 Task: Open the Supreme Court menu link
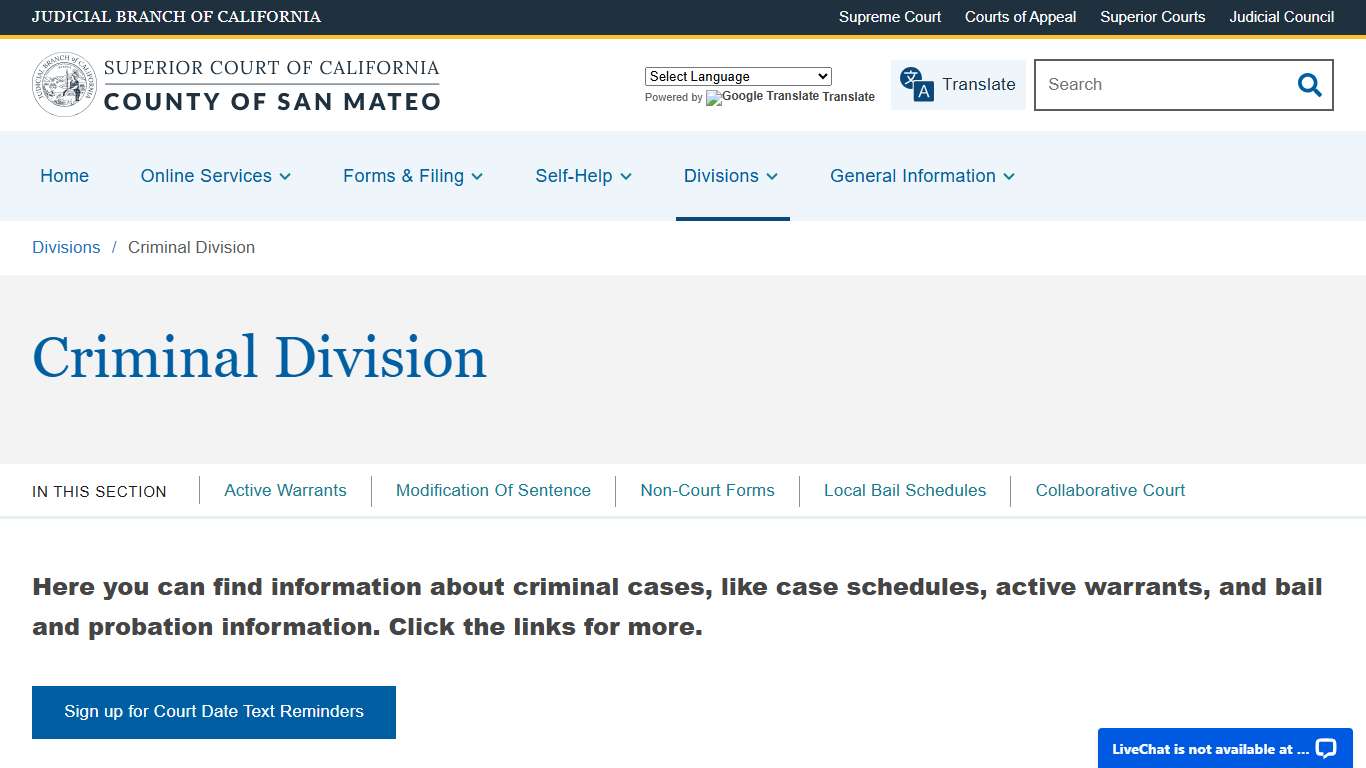click(889, 17)
